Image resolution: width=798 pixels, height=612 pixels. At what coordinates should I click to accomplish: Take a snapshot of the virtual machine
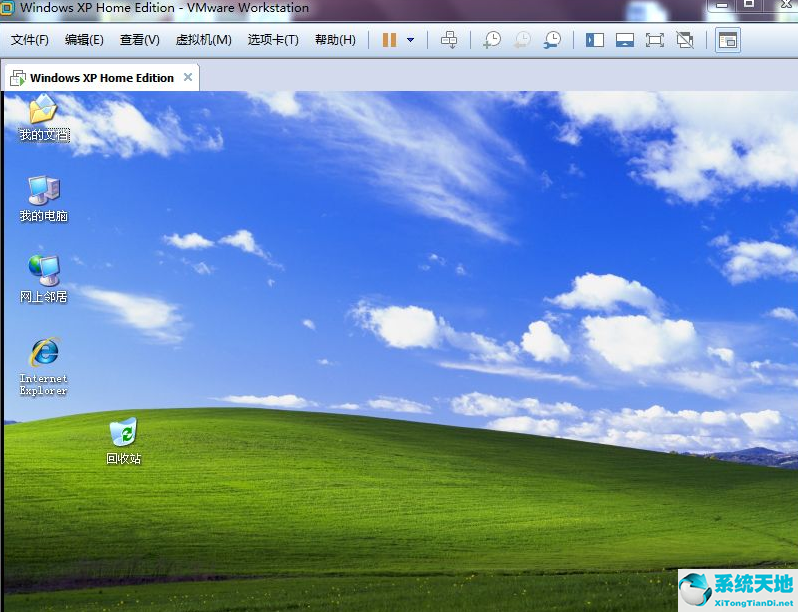coord(491,40)
